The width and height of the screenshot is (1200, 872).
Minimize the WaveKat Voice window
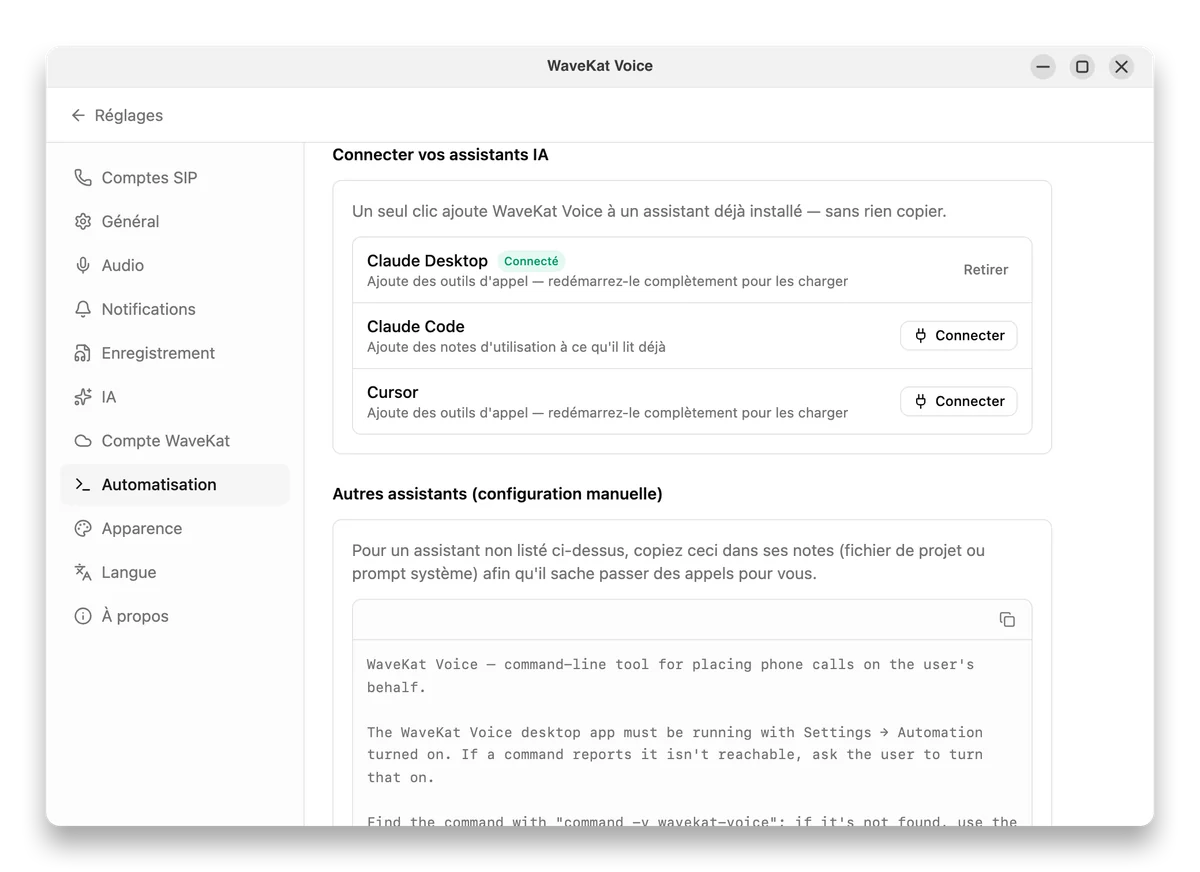(1043, 67)
